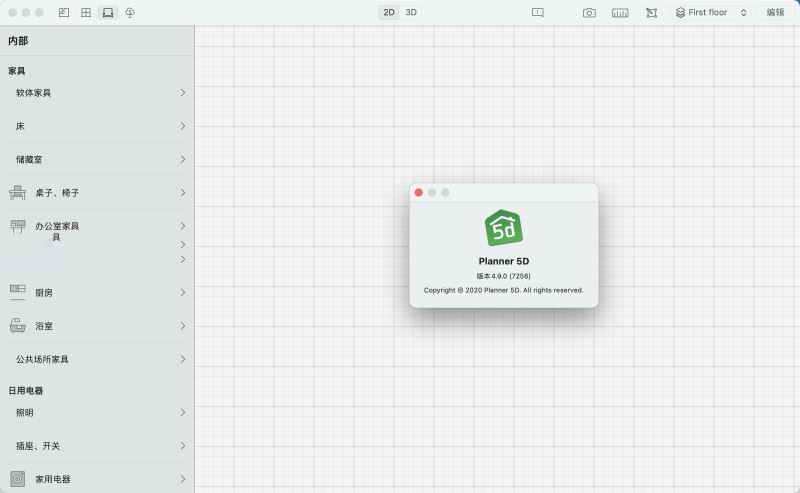The width and height of the screenshot is (800, 493).
Task: Click the office furniture icon for 办公室家具
Action: pos(17,227)
